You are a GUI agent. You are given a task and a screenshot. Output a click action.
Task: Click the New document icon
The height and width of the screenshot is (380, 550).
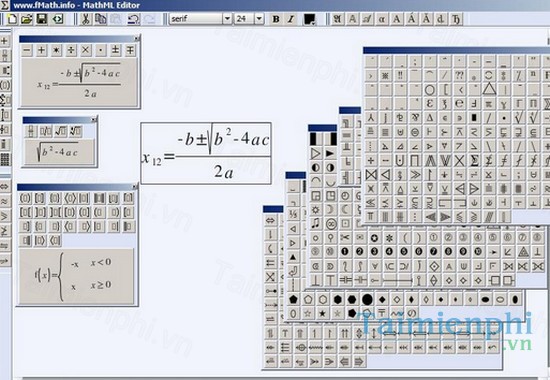(x=12, y=19)
